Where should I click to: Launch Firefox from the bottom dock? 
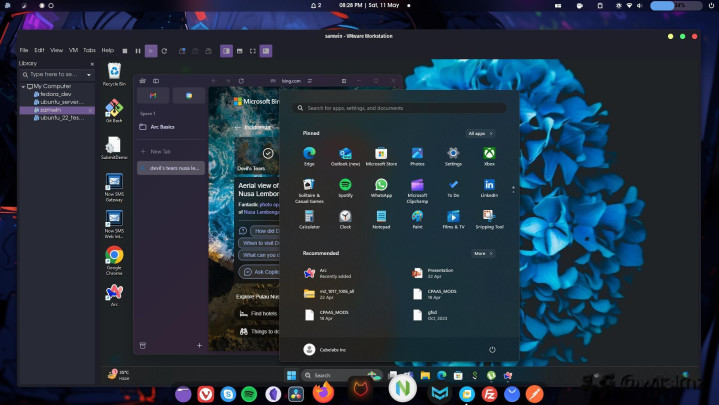click(x=322, y=393)
